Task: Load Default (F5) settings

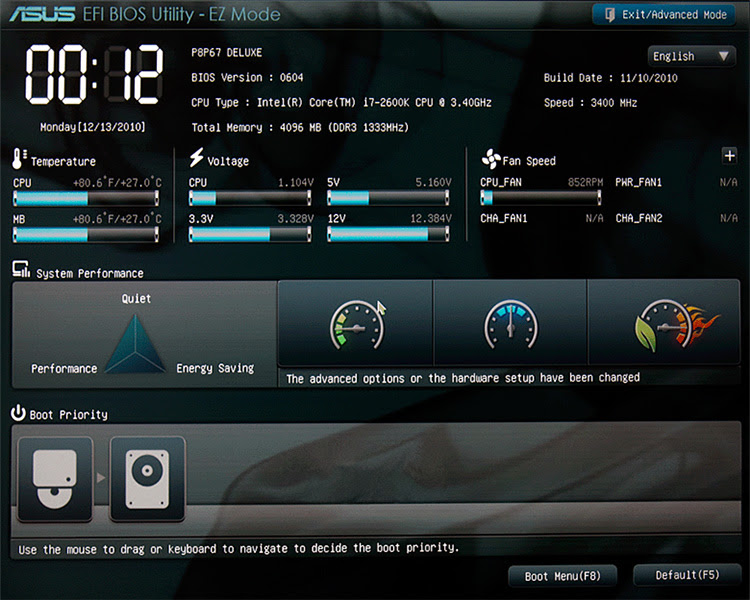Action: [x=687, y=575]
